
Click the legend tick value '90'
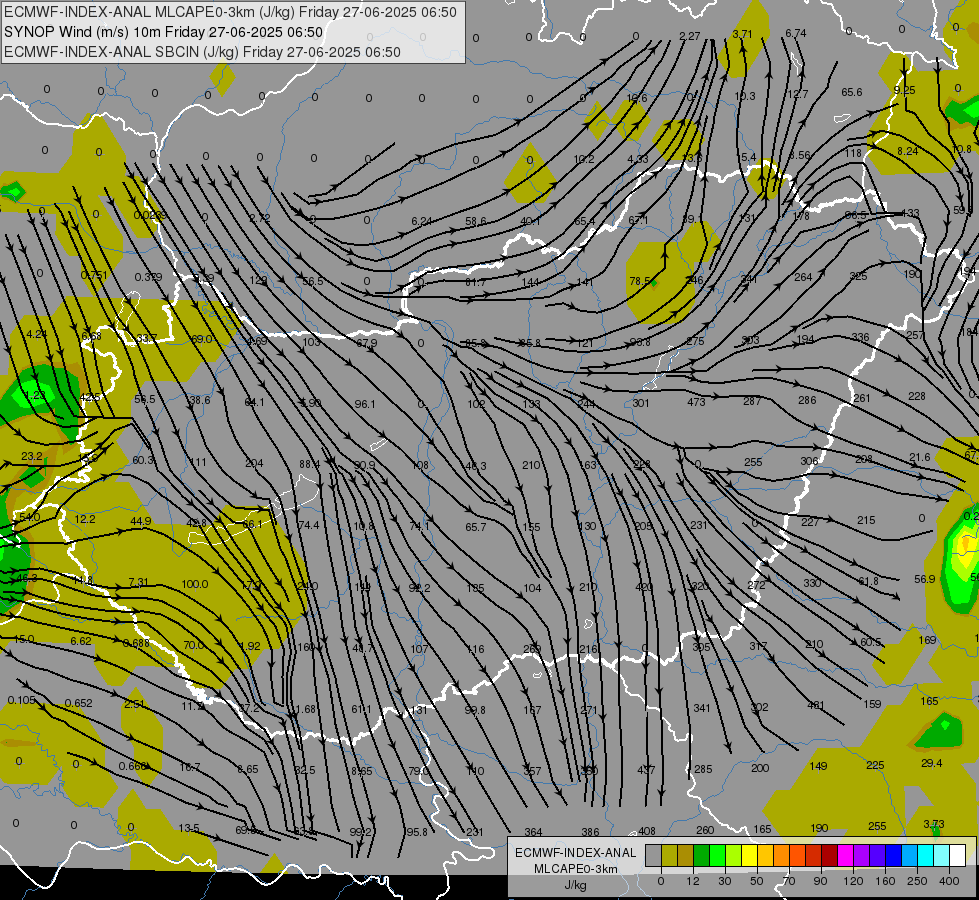pos(820,881)
